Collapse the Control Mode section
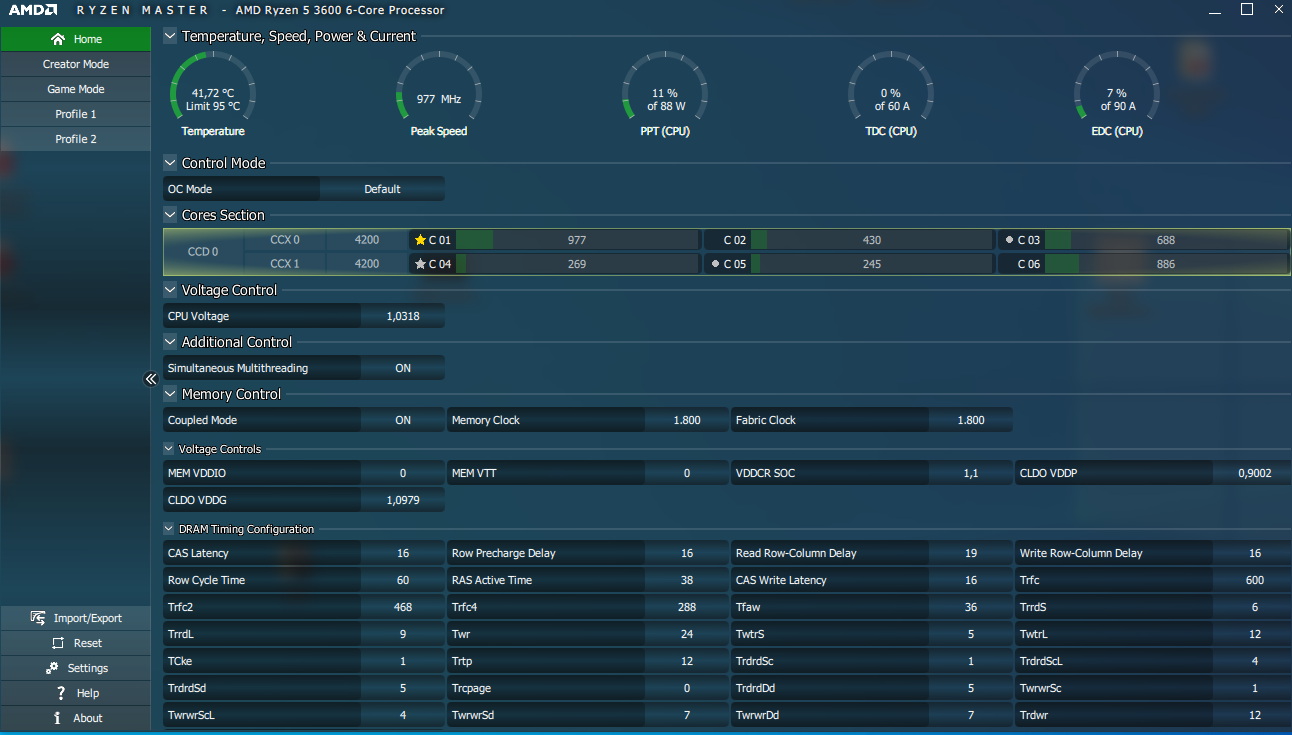1292x735 pixels. click(x=170, y=163)
